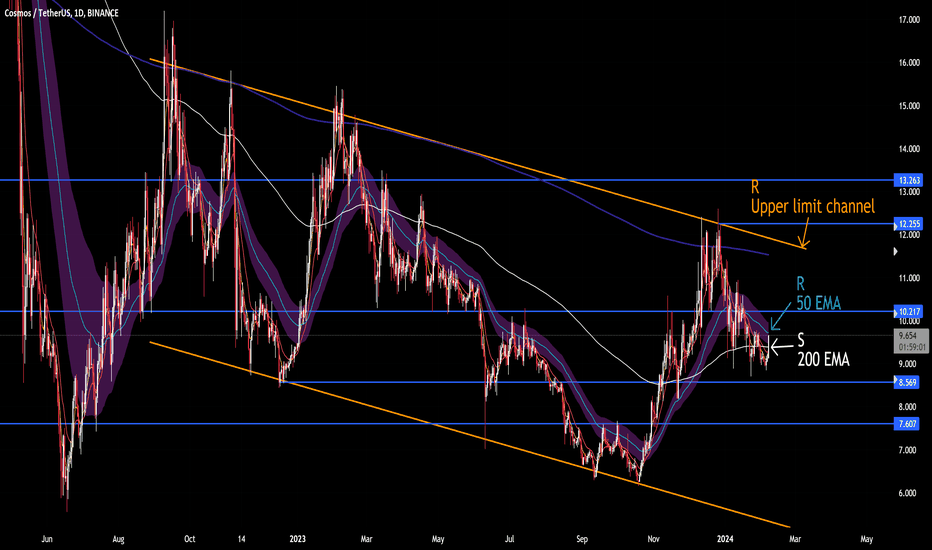The image size is (932, 550).
Task: Click the 6.000 price axis value
Action: (x=907, y=494)
